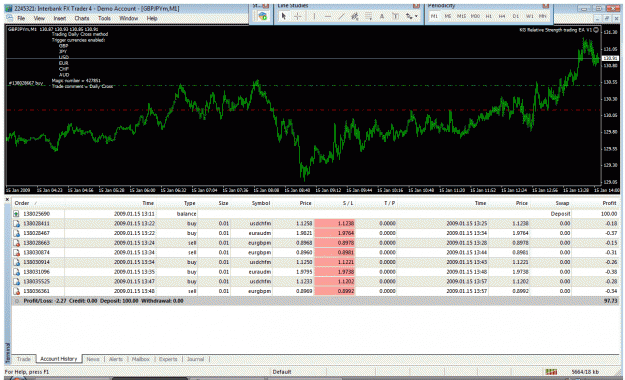
Task: Open the Help menu
Action: pos(152,18)
